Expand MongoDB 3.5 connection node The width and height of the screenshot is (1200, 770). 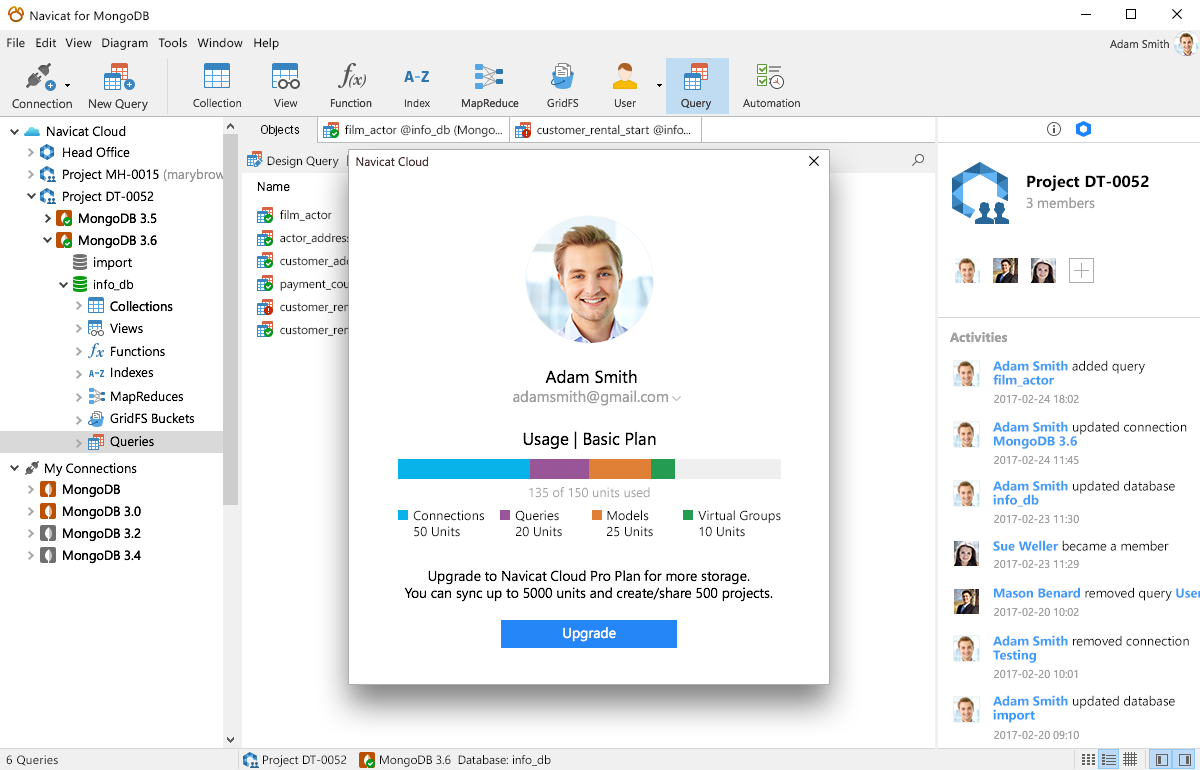pyautogui.click(x=47, y=218)
